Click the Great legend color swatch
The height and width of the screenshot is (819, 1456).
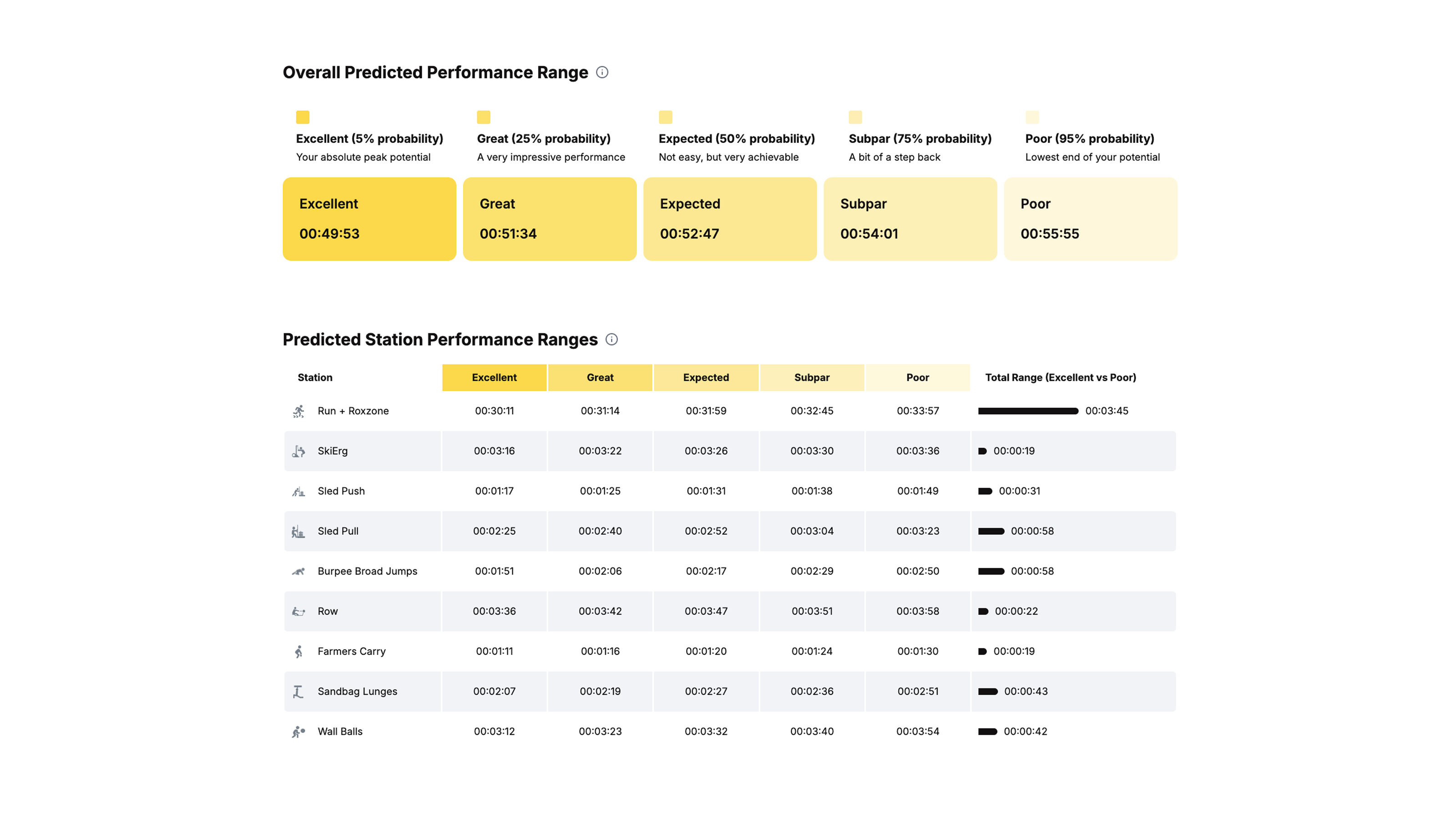pyautogui.click(x=483, y=117)
